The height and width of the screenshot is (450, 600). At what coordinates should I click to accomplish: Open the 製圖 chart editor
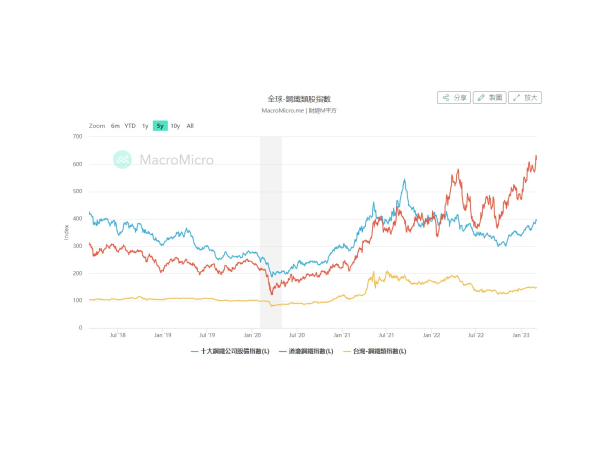pyautogui.click(x=489, y=98)
